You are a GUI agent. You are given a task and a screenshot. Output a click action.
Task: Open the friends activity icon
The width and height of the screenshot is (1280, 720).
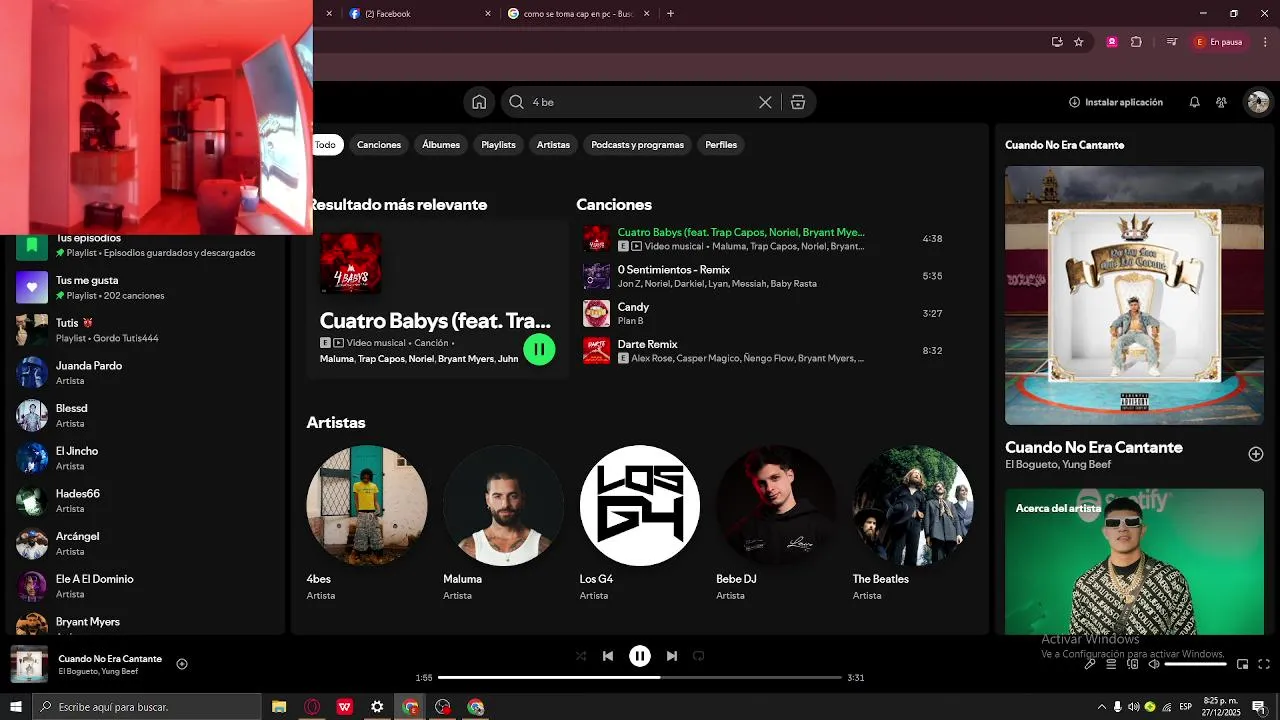[1221, 102]
